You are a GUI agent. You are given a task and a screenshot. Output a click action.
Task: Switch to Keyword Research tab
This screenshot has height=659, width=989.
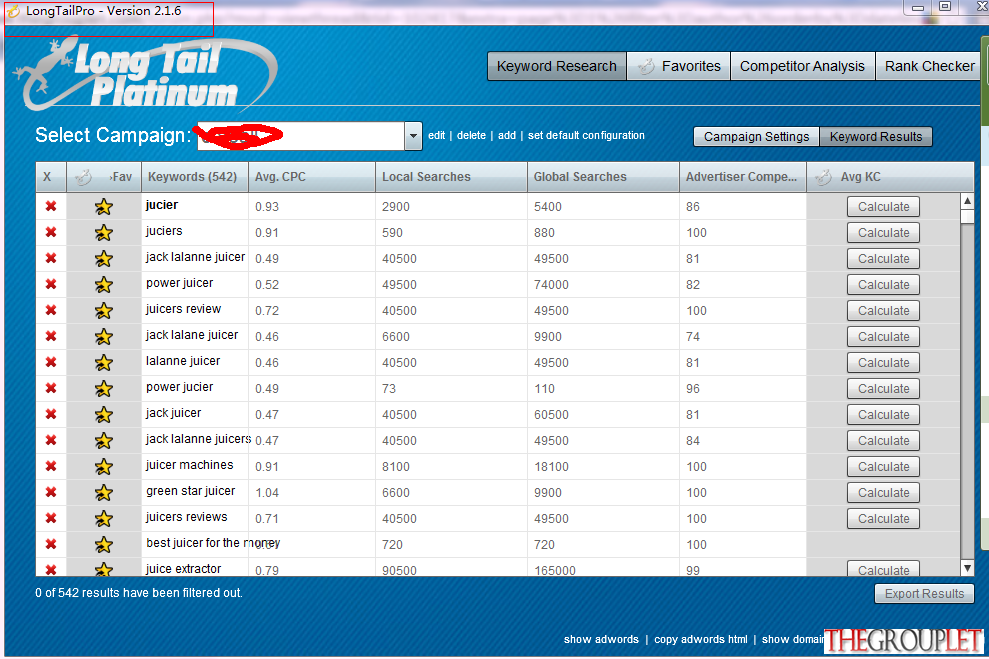point(557,66)
